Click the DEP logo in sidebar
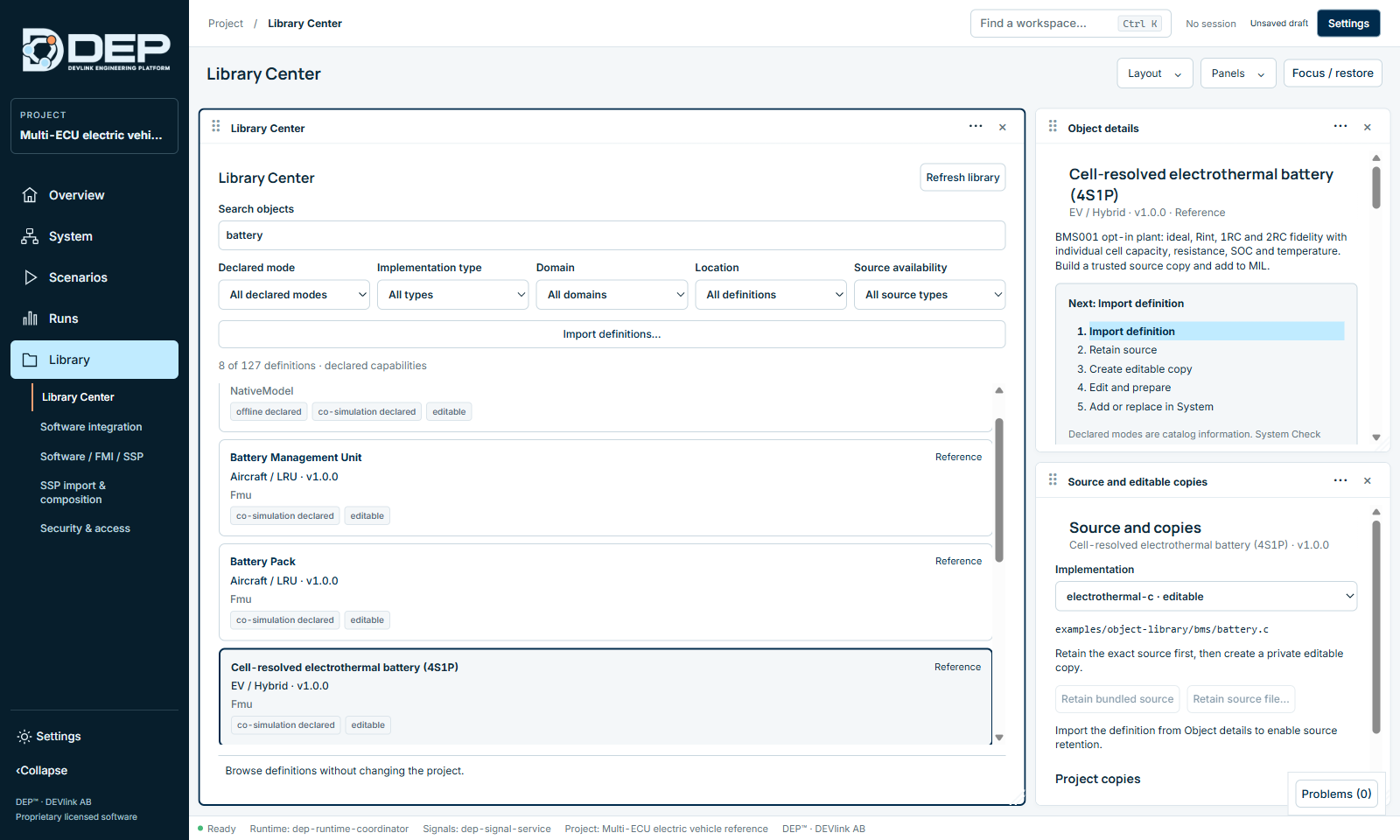Image resolution: width=1400 pixels, height=840 pixels. 95,50
